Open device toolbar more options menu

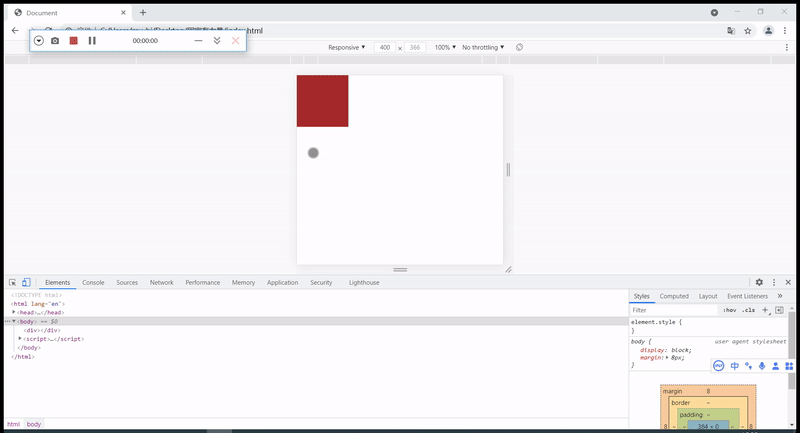click(x=787, y=47)
